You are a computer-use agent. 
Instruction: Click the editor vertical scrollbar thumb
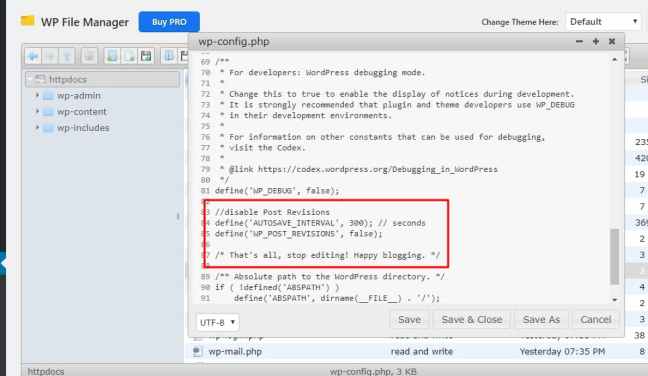(x=615, y=256)
